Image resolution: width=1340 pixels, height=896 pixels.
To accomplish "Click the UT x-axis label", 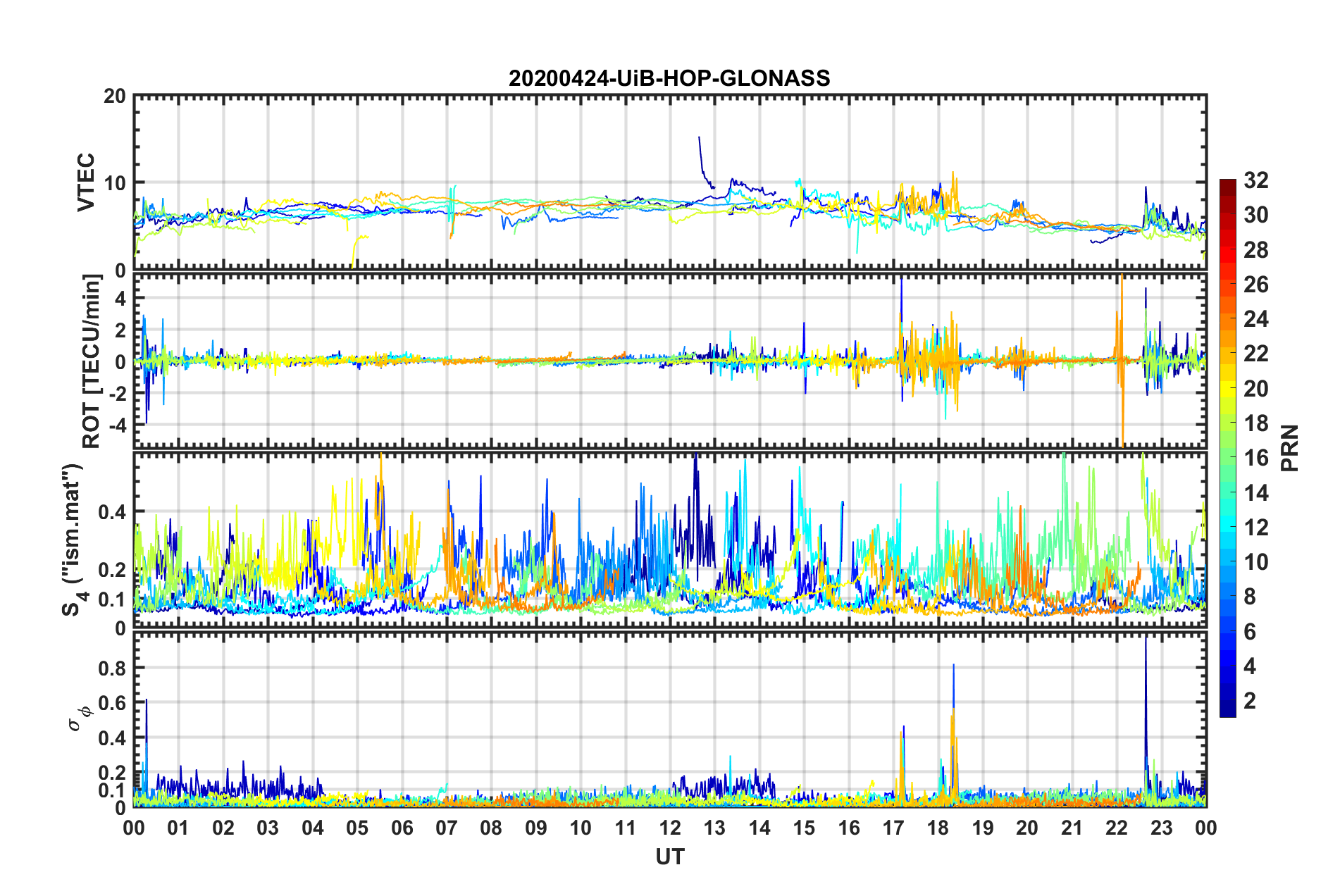I will pos(670,857).
